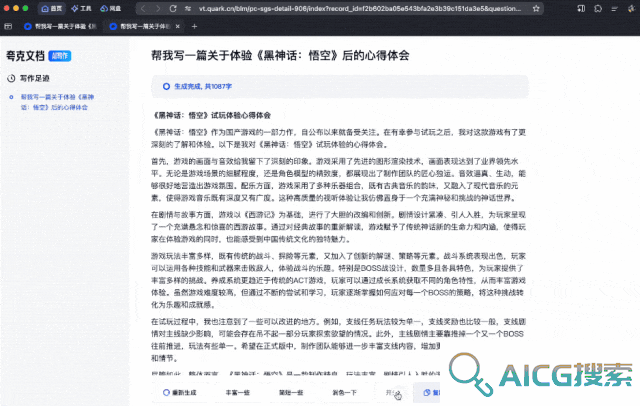Screen dimensions: 640x406
Task: Click the 丰富一些 button
Action: click(x=238, y=393)
